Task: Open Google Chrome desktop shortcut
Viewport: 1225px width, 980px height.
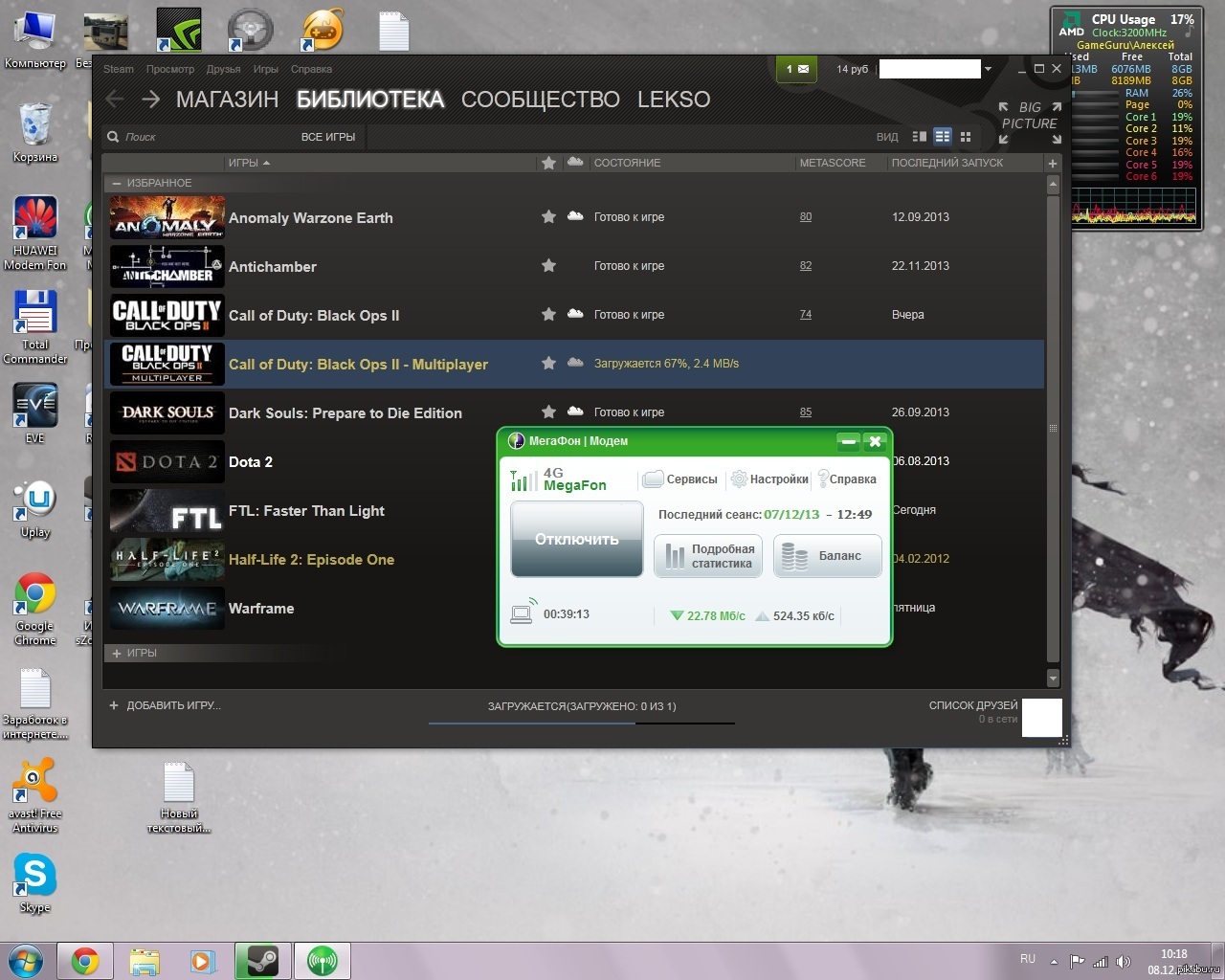Action: coord(35,609)
